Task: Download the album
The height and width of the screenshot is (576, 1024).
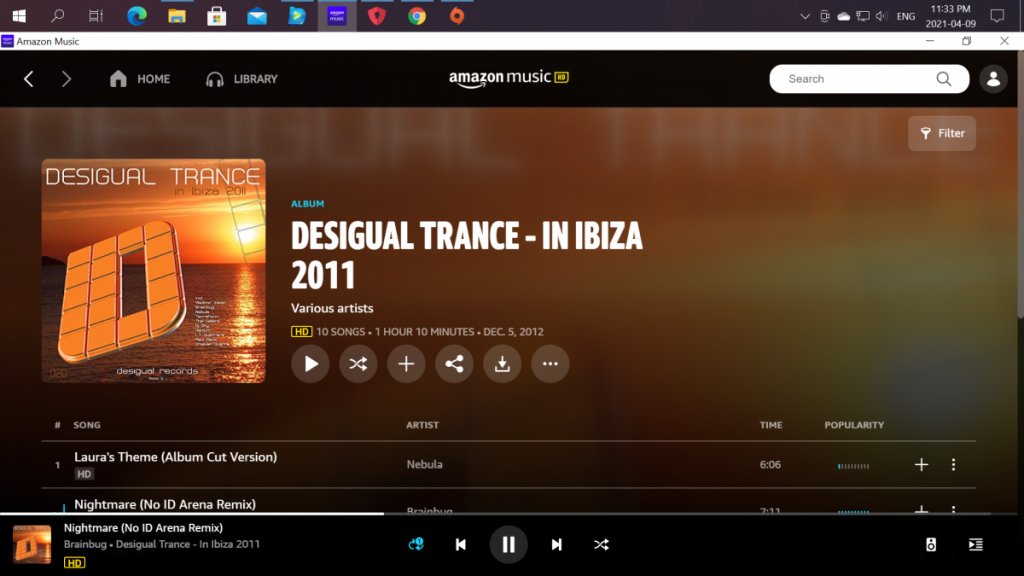Action: [x=502, y=364]
